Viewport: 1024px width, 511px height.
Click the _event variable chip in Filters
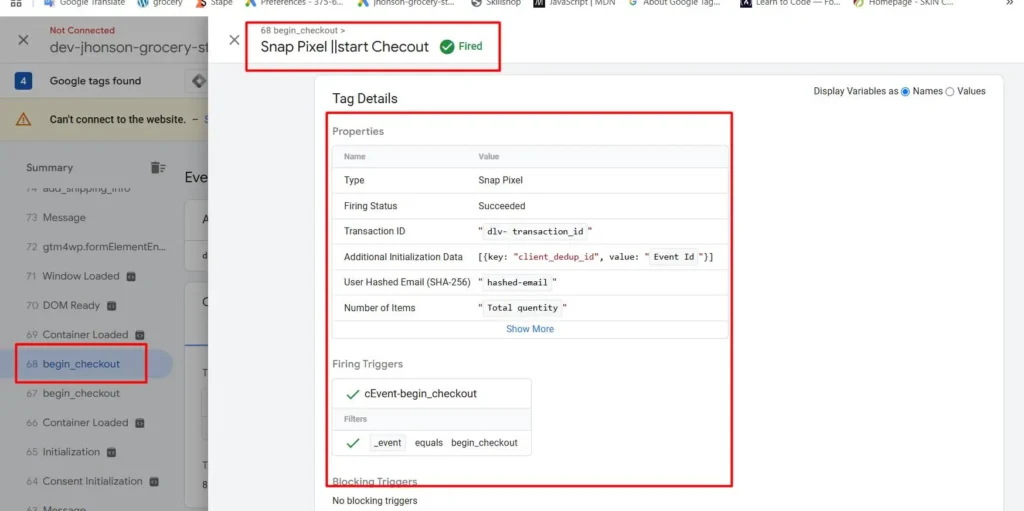coord(388,443)
